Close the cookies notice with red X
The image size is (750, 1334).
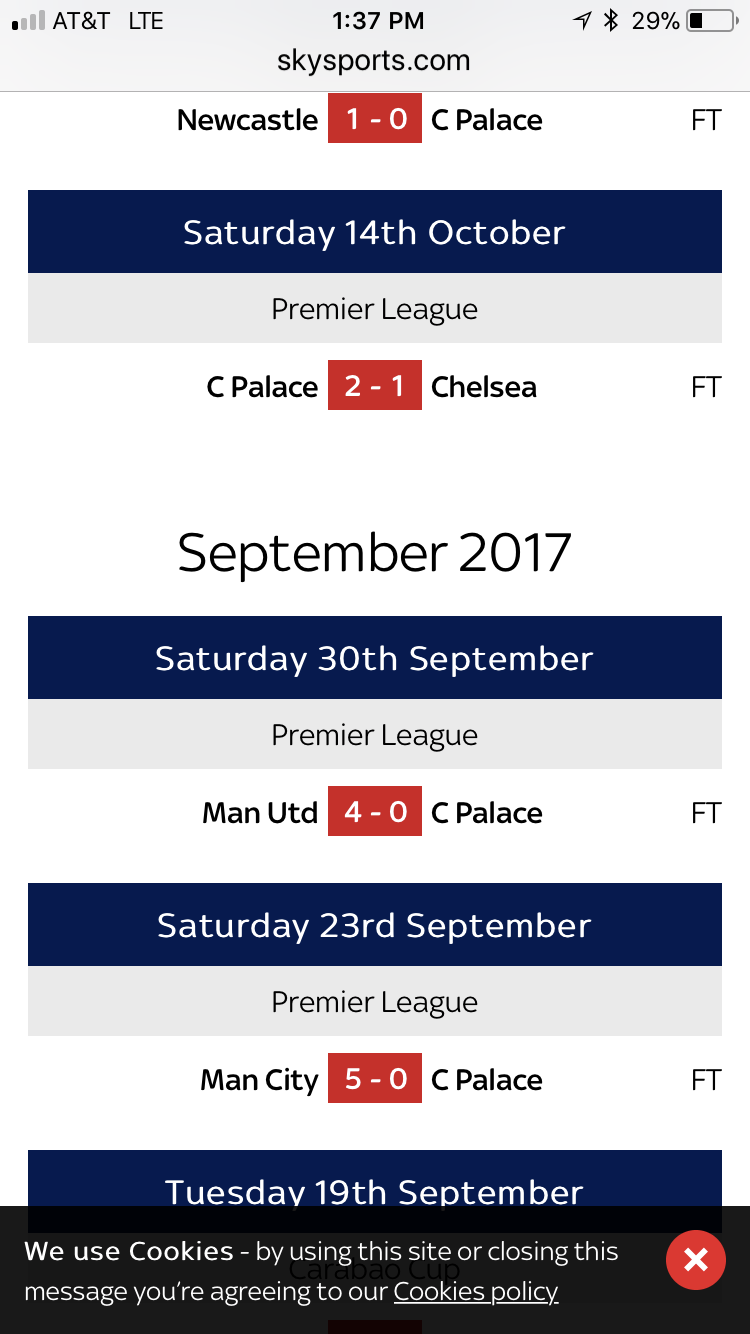[x=695, y=1259]
